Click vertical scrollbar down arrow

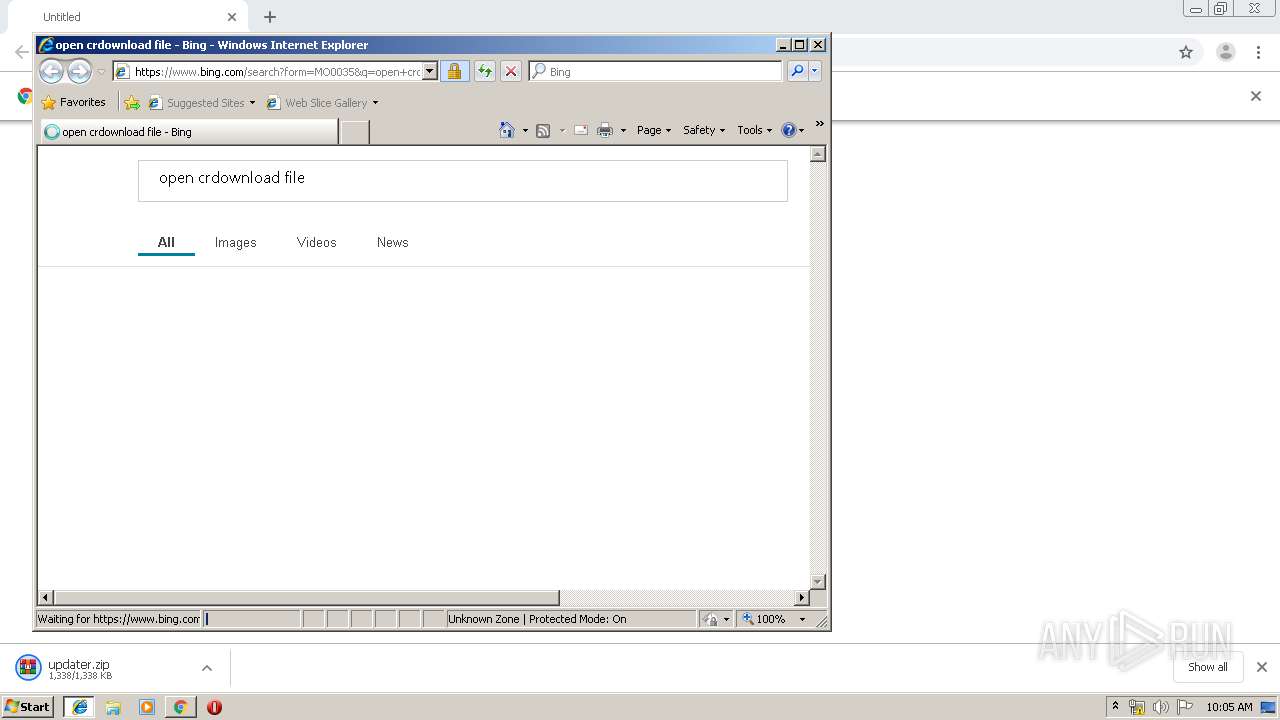pos(817,581)
